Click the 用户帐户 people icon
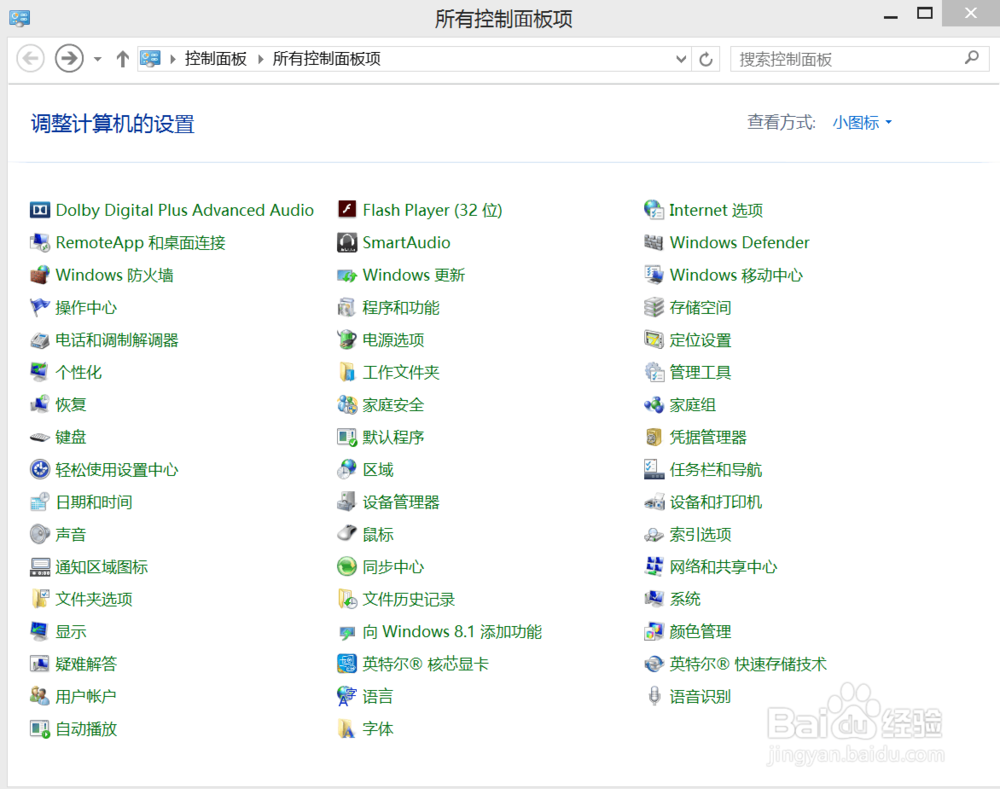 point(40,696)
